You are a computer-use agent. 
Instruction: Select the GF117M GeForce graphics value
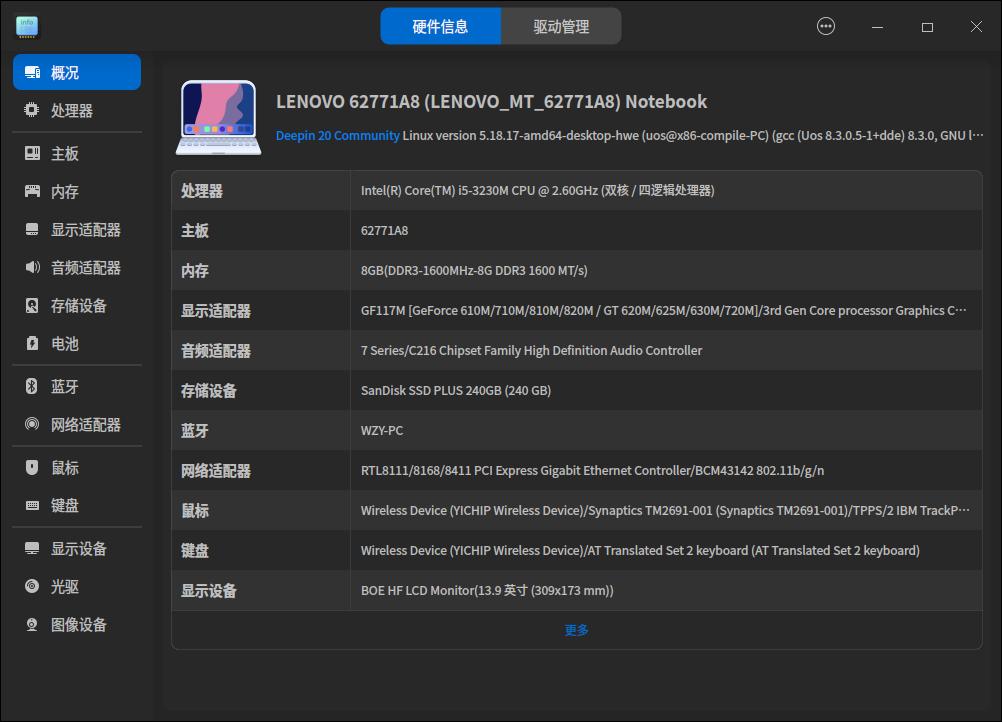663,311
